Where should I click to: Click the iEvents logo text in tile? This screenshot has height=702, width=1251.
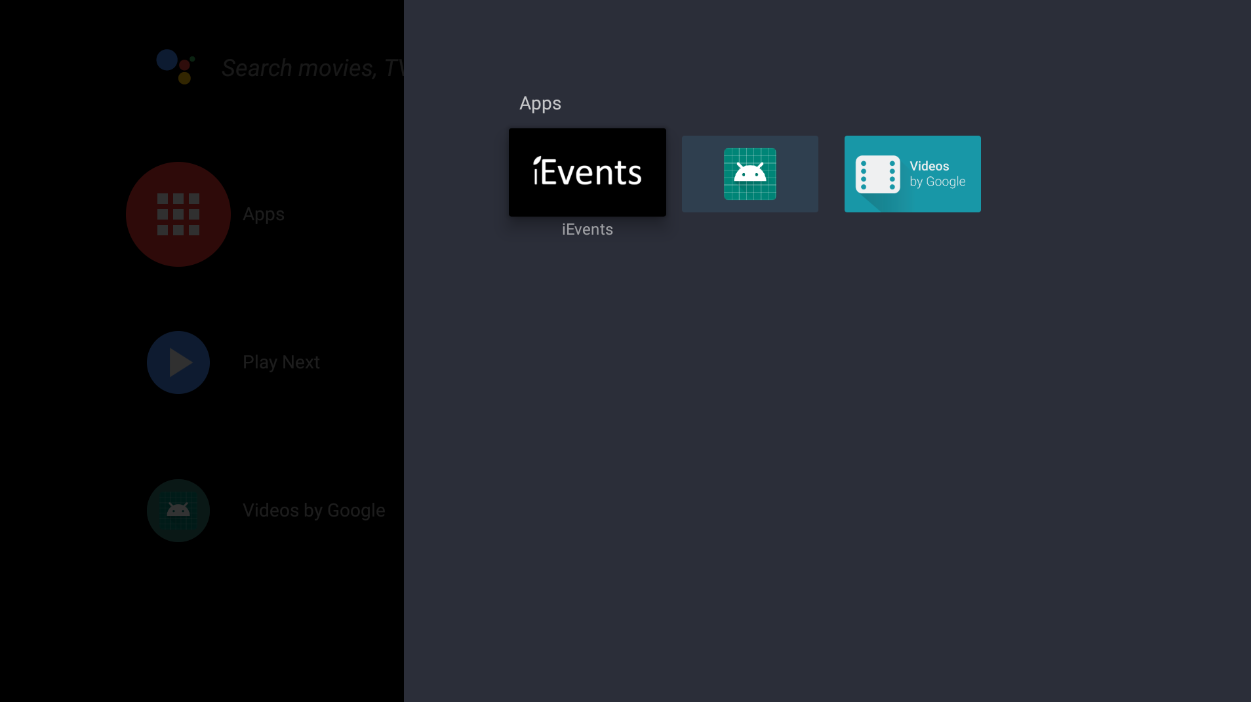(587, 172)
